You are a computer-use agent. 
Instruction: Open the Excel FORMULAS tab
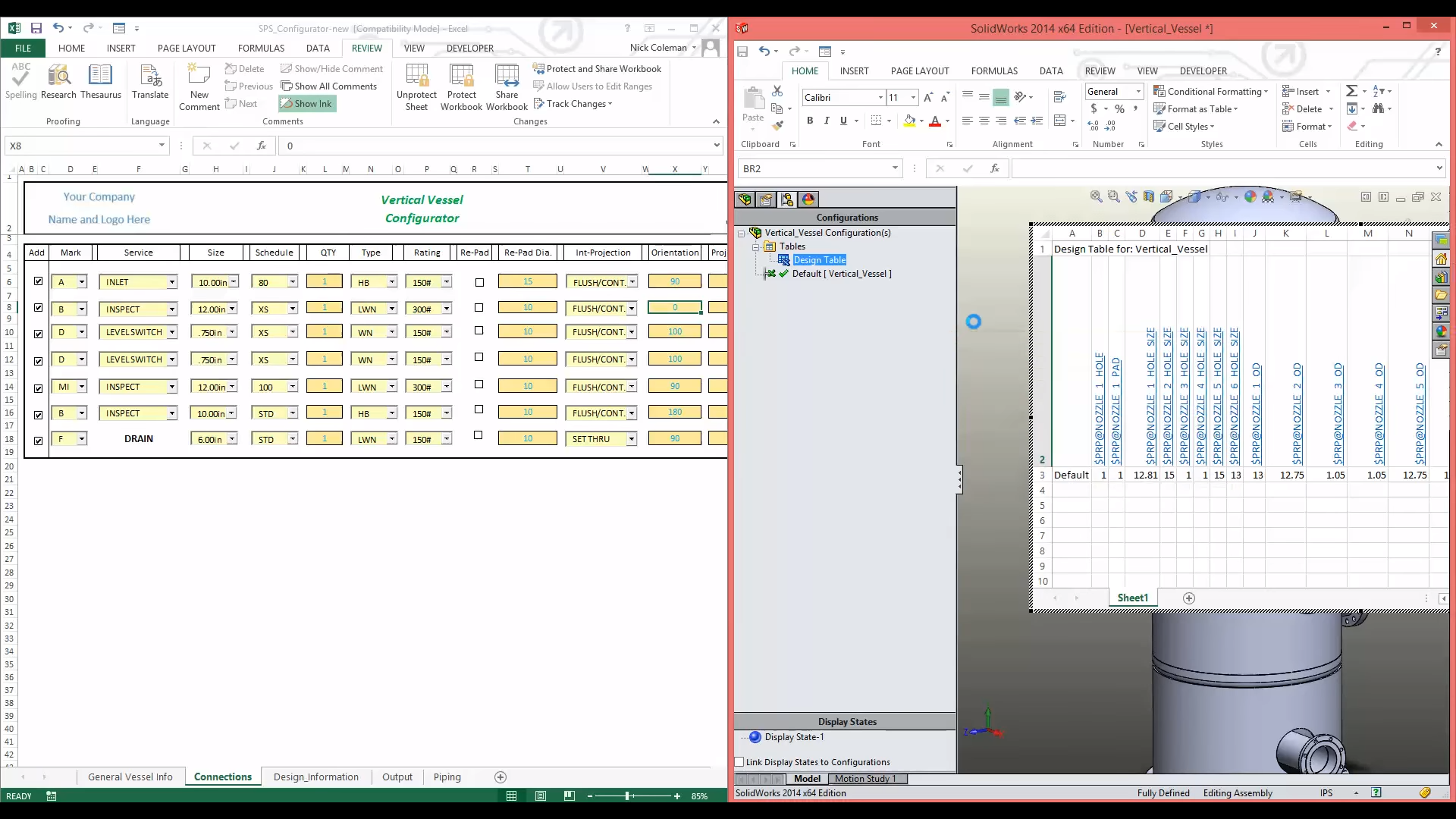click(x=261, y=48)
